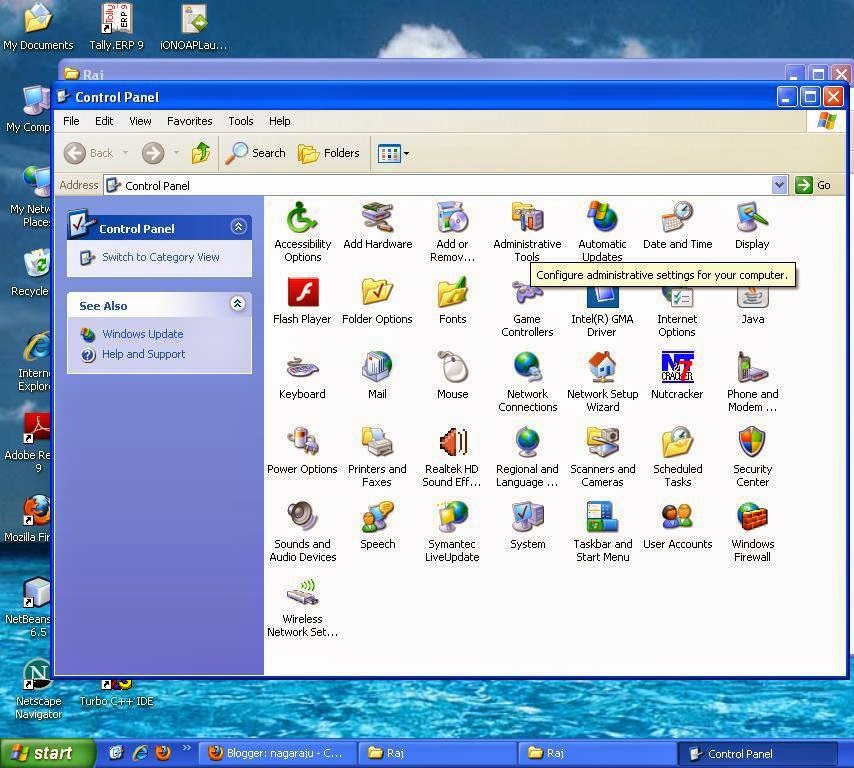
Task: Expand Quick Launch overflow chevron
Action: [x=186, y=748]
